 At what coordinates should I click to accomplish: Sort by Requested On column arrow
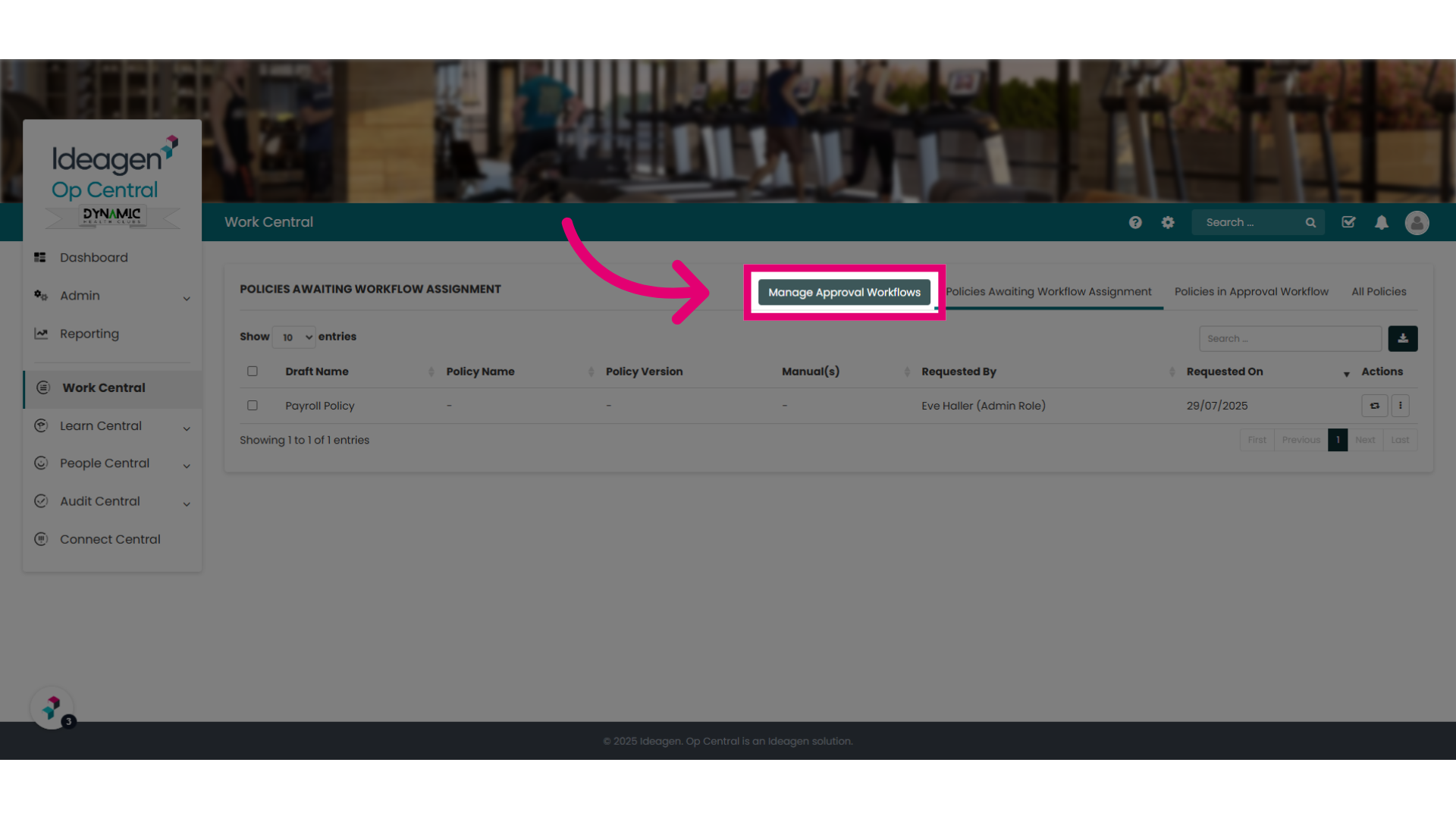click(1347, 374)
